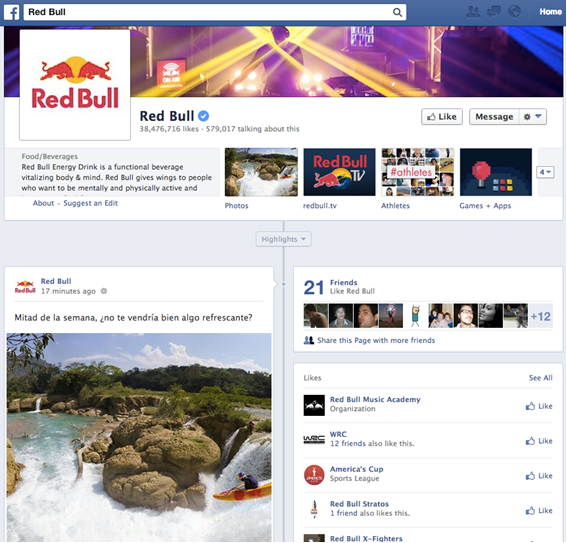This screenshot has height=543, width=567.
Task: Go to Home in the top bar
Action: pyautogui.click(x=550, y=12)
